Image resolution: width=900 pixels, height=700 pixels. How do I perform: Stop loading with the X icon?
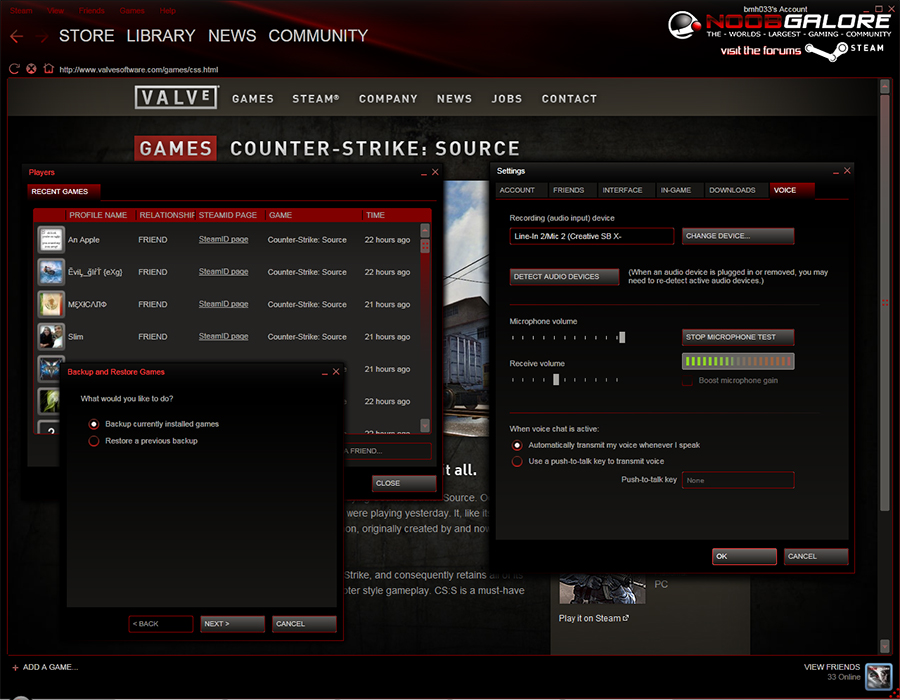(x=31, y=69)
